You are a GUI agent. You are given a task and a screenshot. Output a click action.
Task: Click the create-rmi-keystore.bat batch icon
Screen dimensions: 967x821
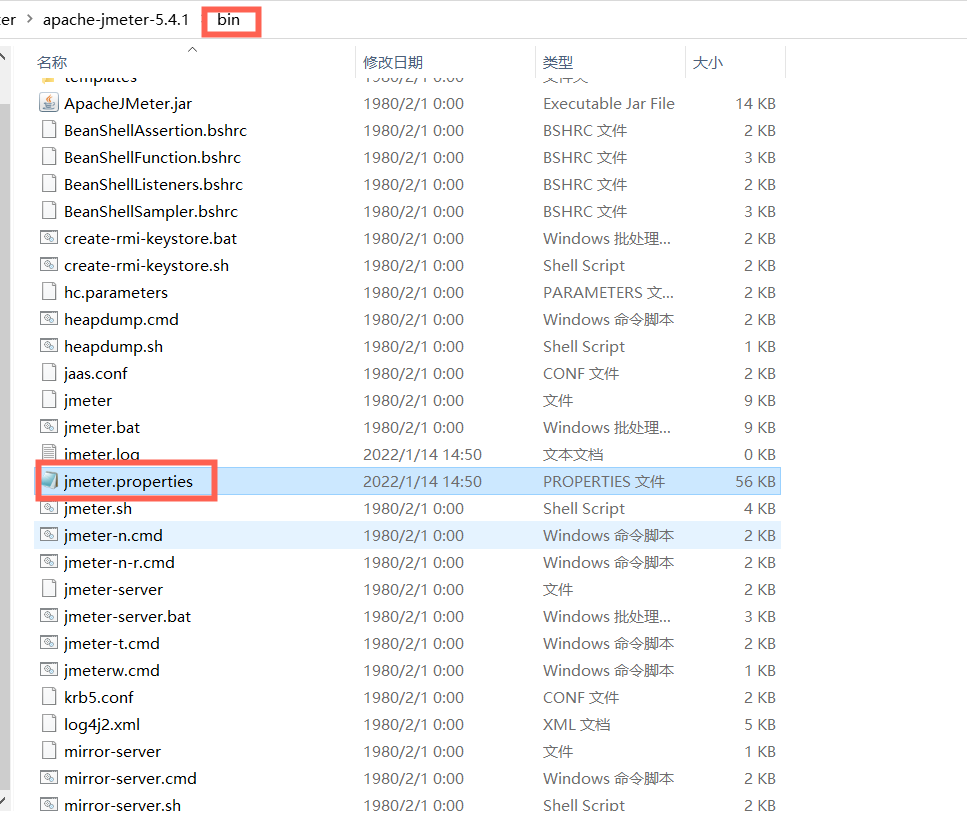coord(49,238)
